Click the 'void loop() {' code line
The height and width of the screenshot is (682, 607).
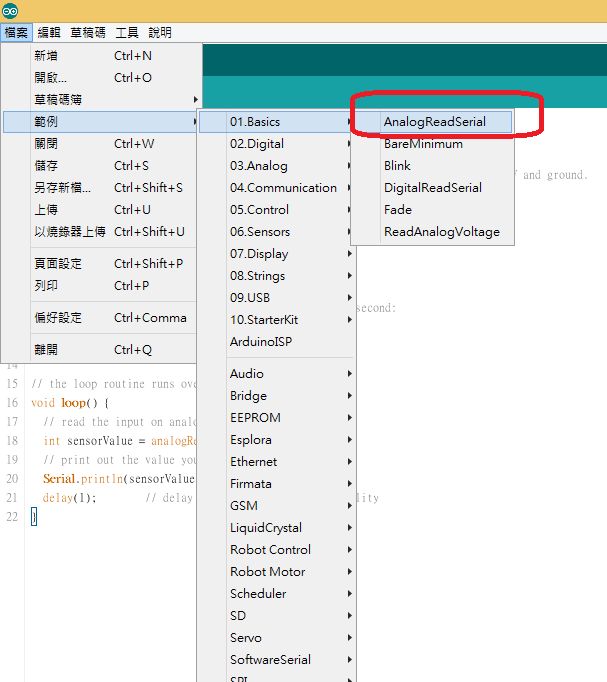(x=70, y=403)
